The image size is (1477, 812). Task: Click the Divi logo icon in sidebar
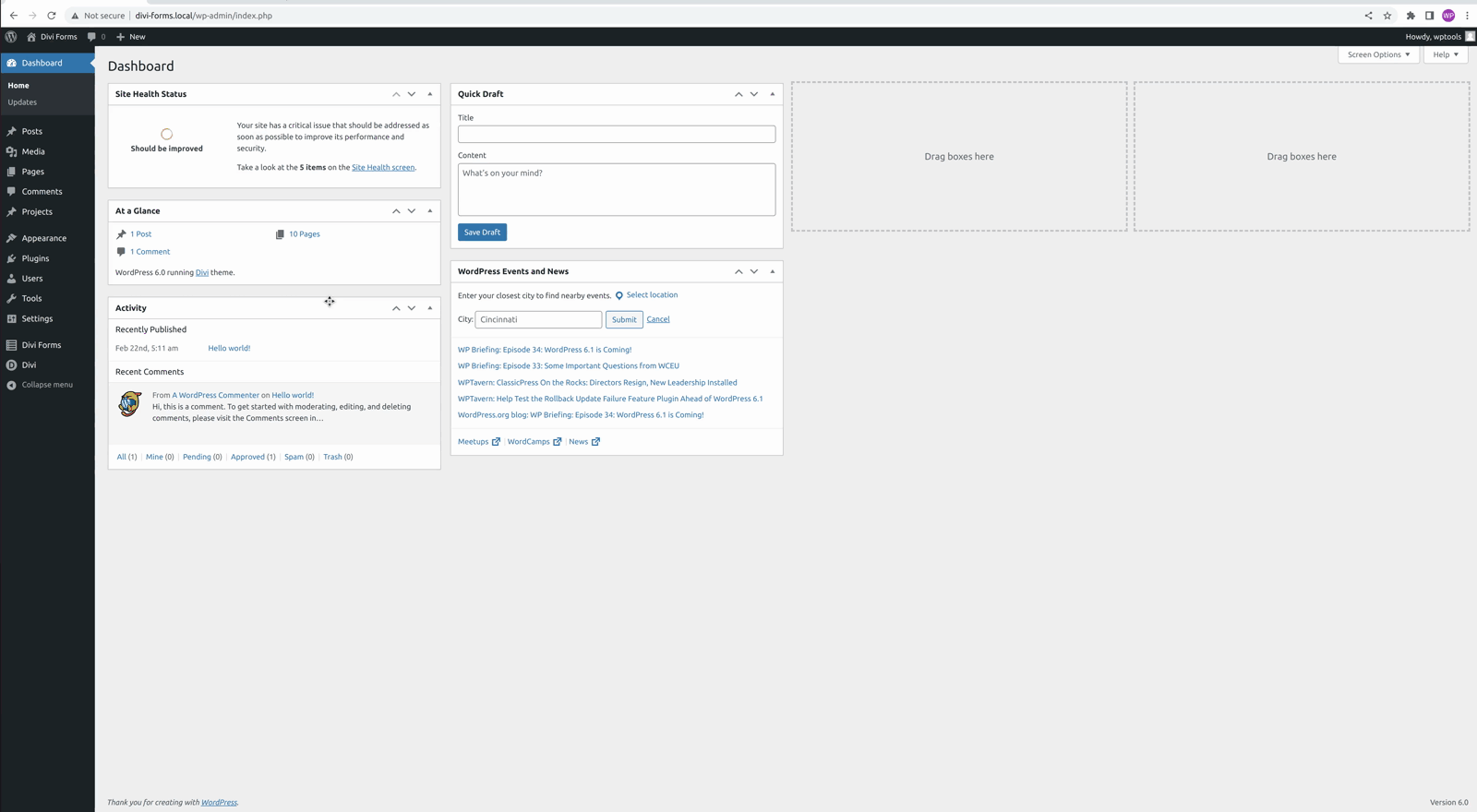tap(11, 365)
